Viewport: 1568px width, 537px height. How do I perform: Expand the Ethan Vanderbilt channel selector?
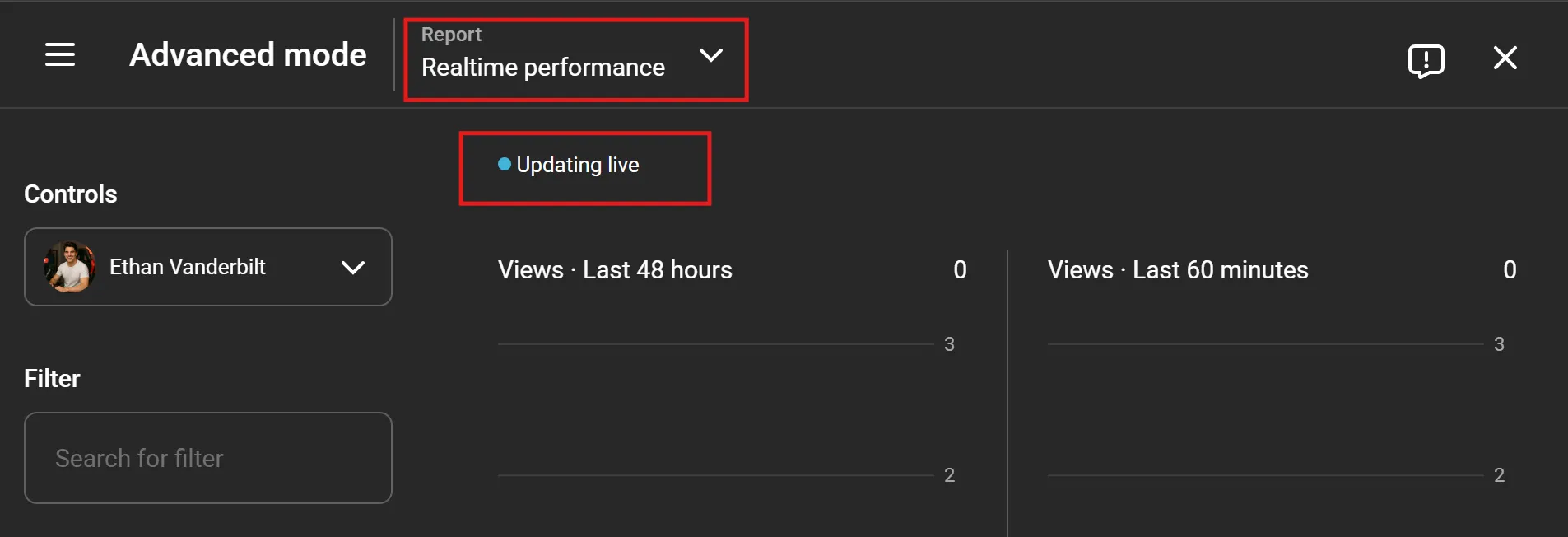pos(206,266)
